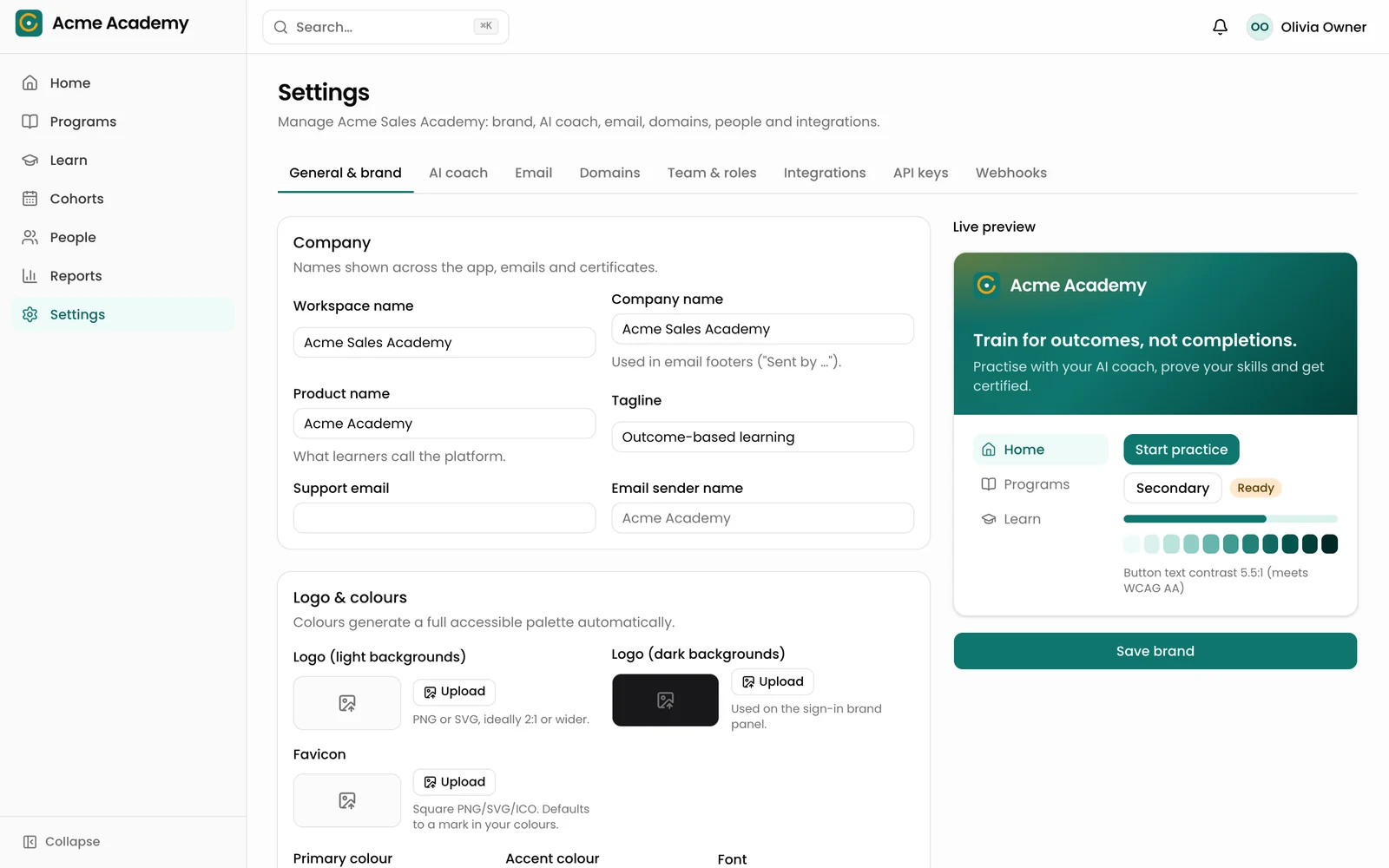Click the search magnifier icon

click(x=280, y=27)
